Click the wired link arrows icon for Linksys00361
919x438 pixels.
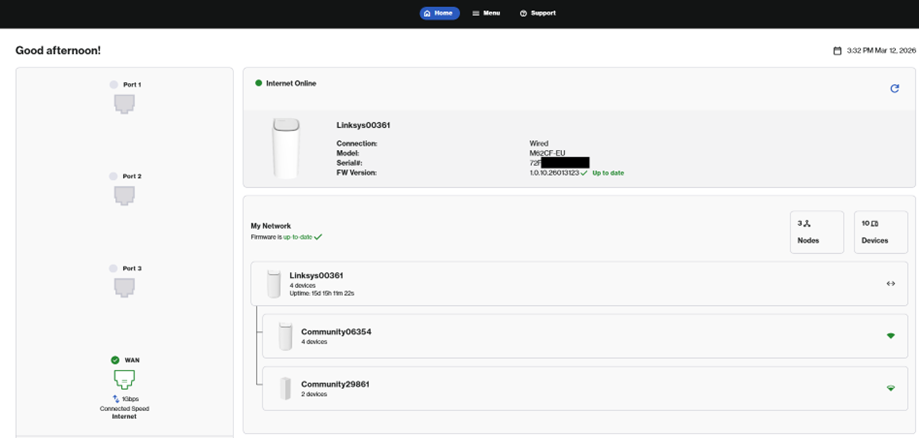[x=891, y=284]
